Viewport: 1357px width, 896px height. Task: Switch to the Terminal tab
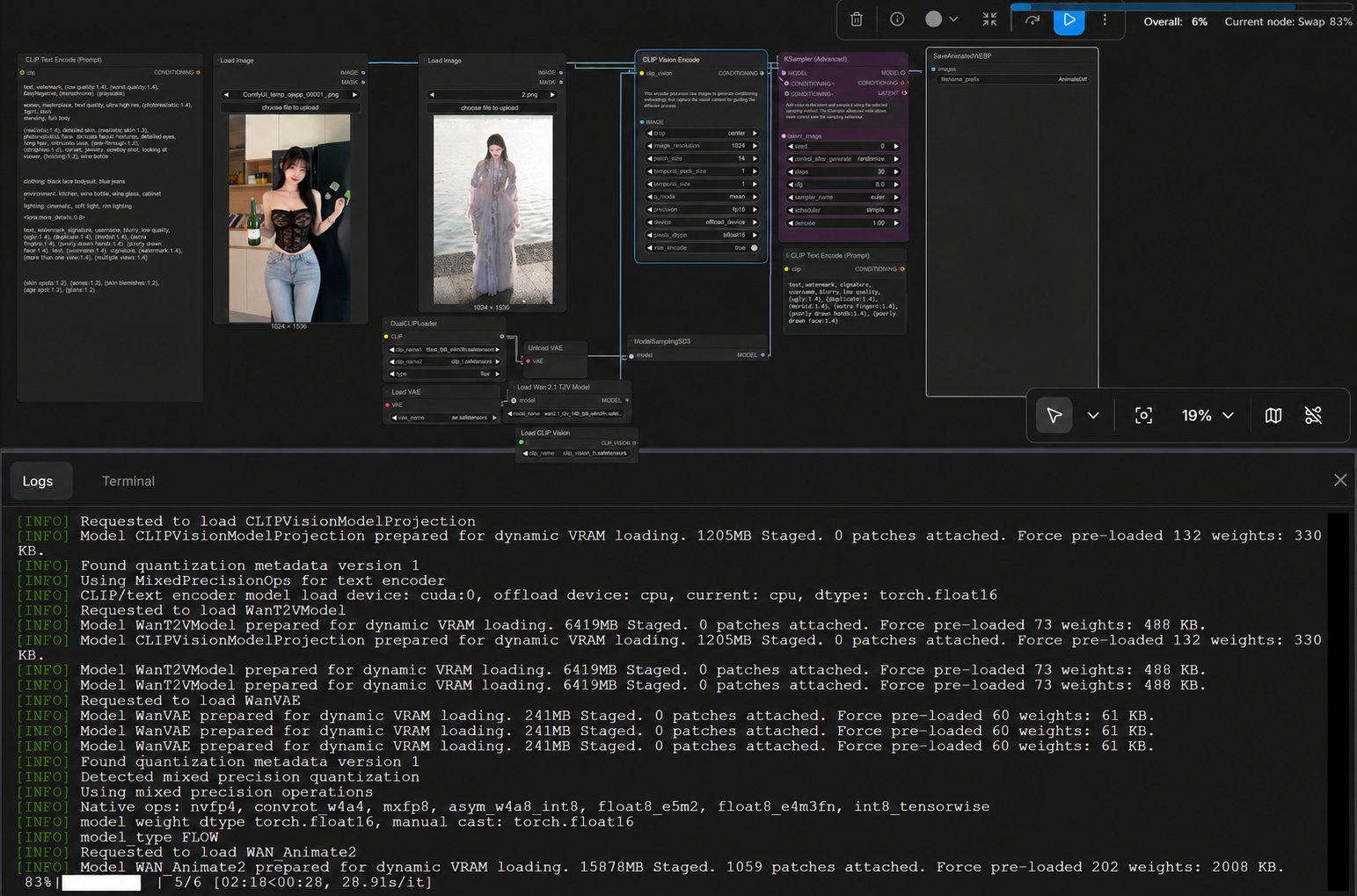[x=128, y=481]
